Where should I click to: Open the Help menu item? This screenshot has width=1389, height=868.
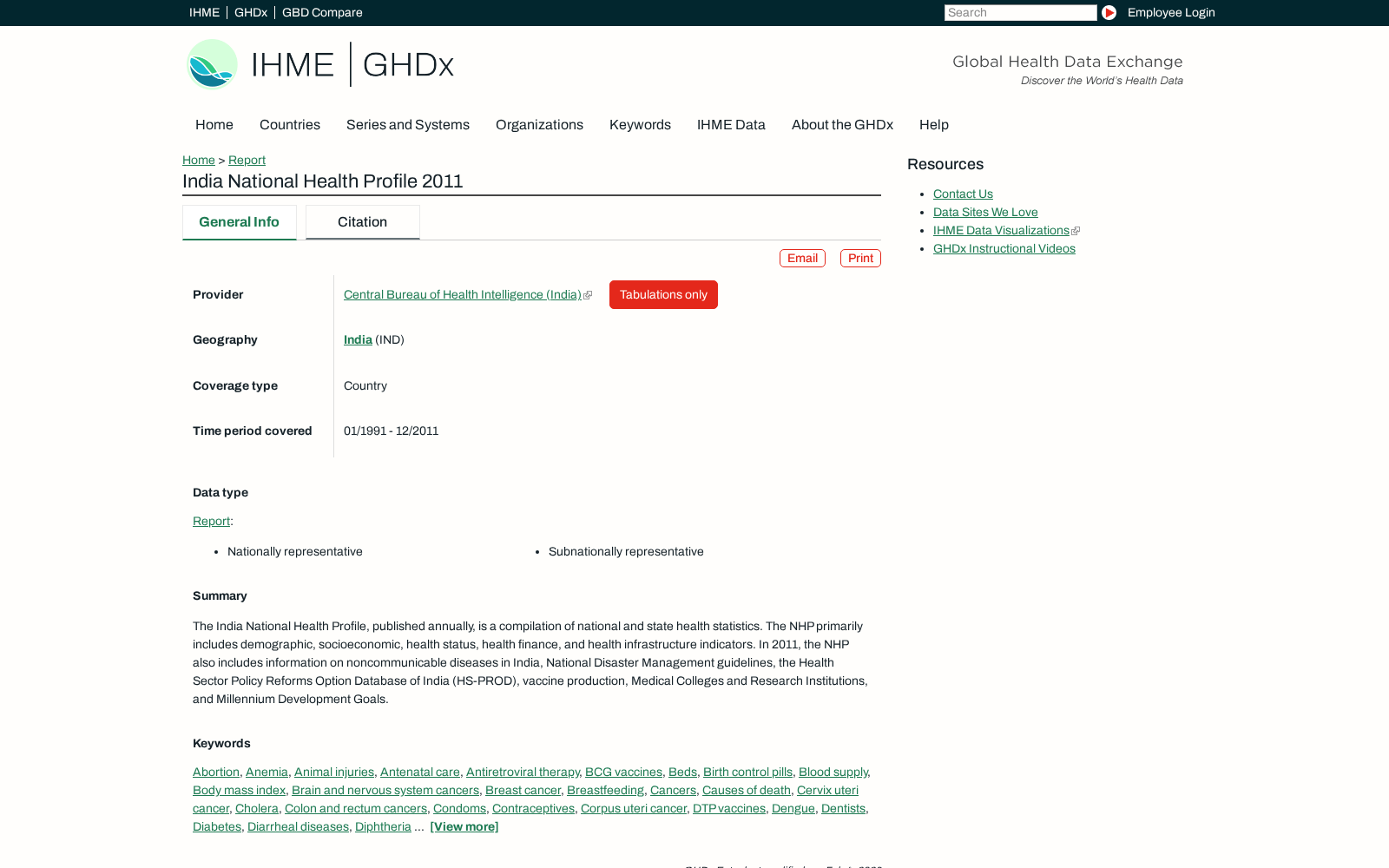pos(934,124)
